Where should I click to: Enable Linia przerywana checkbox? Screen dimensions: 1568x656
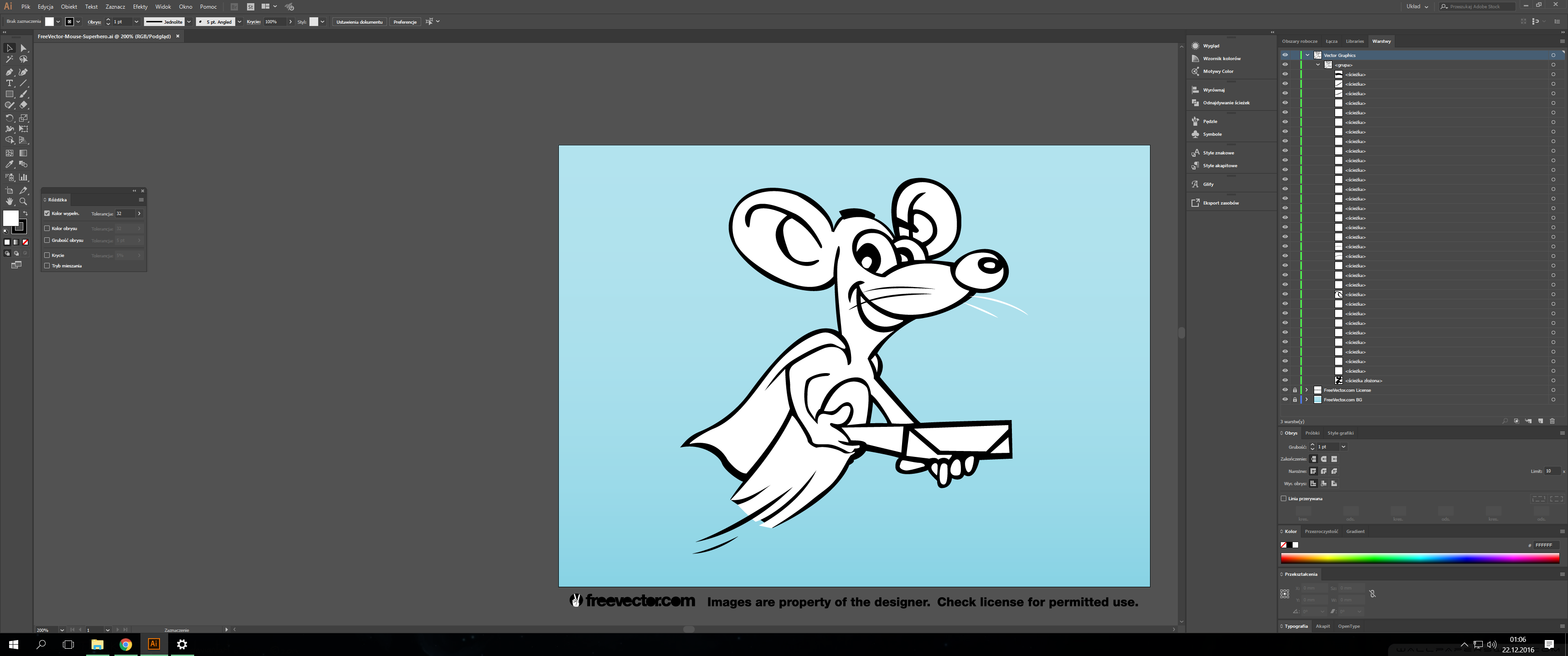pyautogui.click(x=1284, y=498)
